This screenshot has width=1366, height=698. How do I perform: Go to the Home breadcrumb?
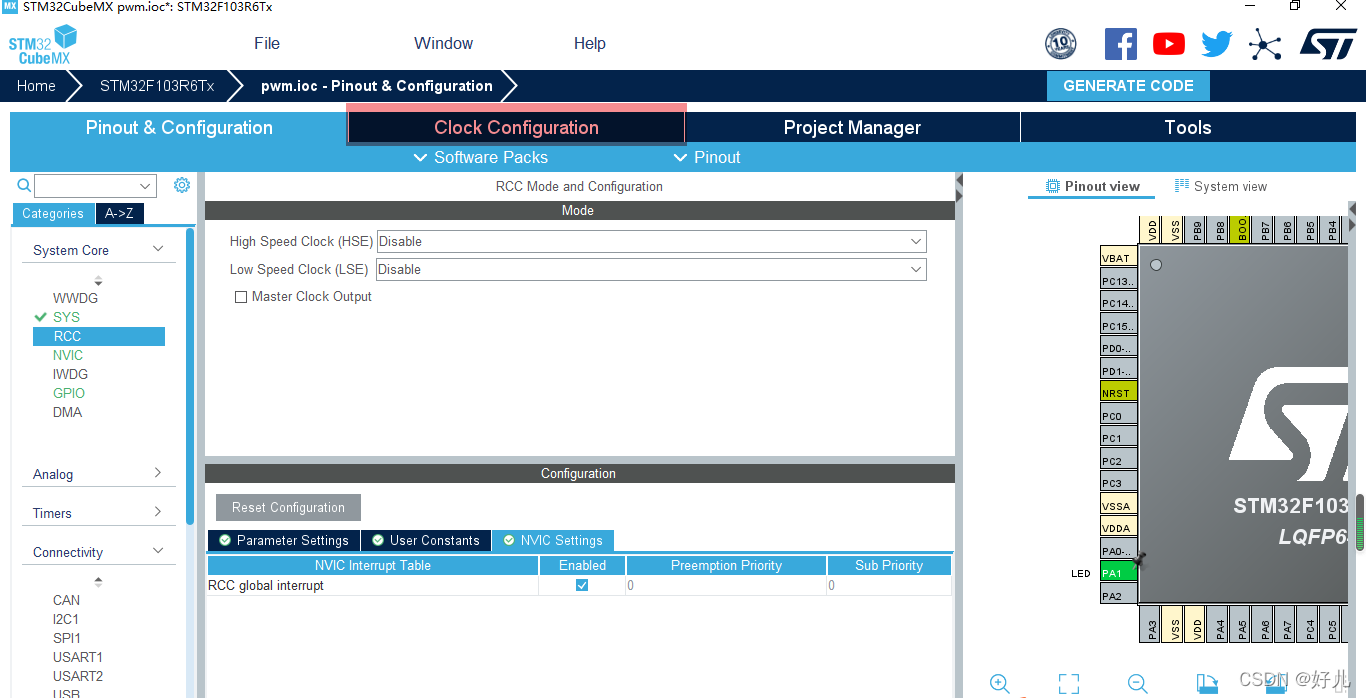[36, 86]
